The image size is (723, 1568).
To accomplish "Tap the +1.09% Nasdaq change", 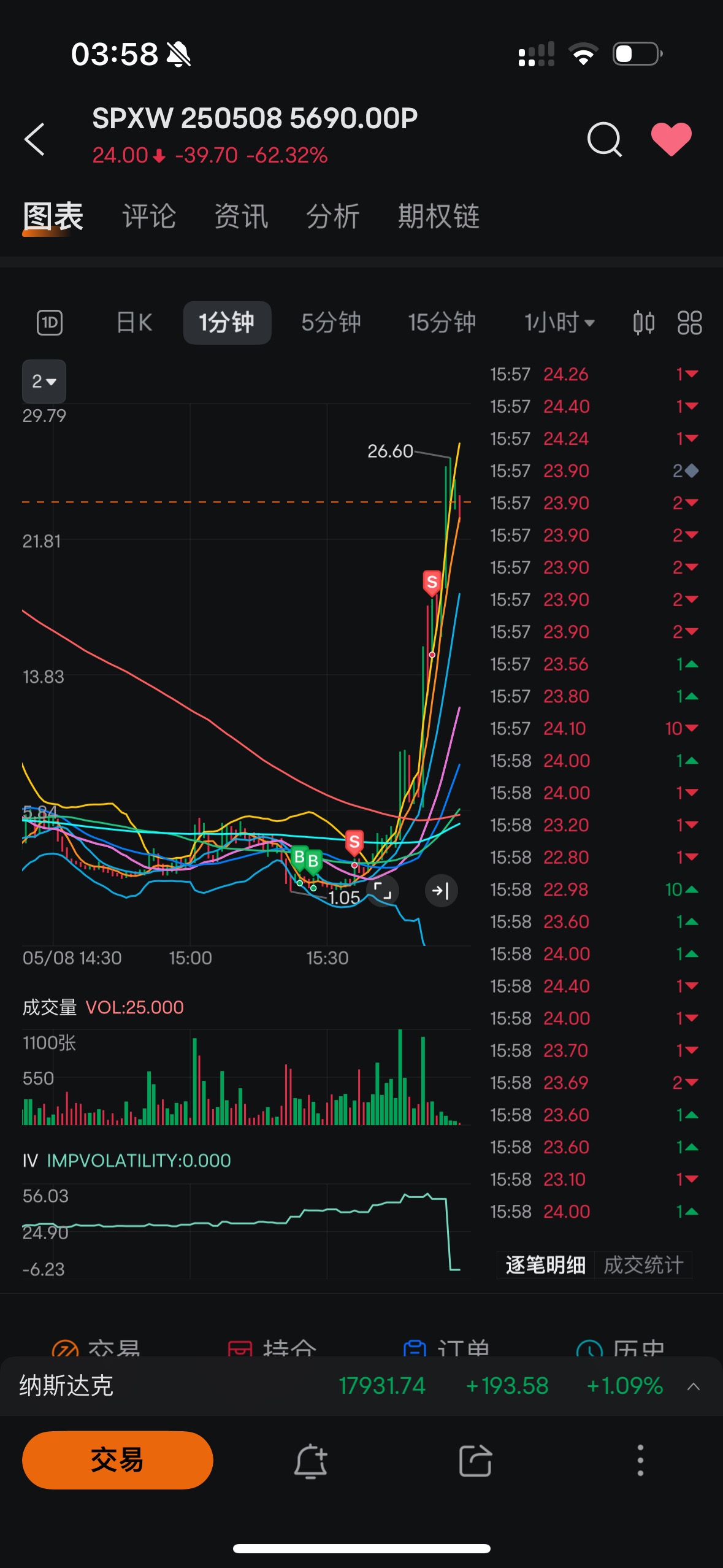I will (625, 1386).
